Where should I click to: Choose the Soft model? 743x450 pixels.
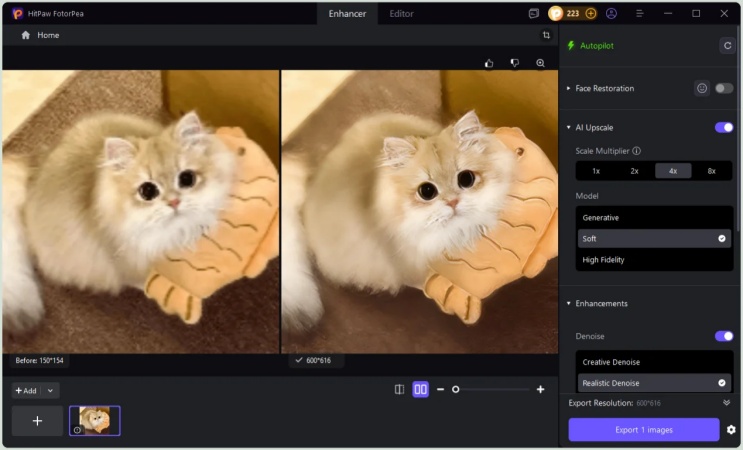tap(654, 238)
